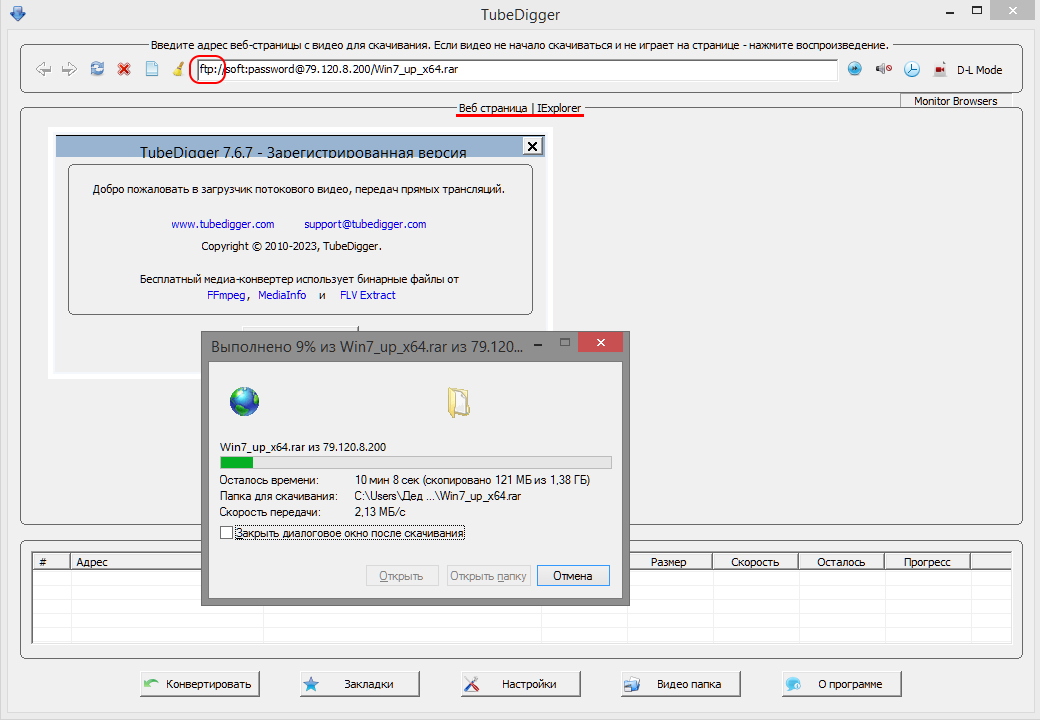Image resolution: width=1040 pixels, height=720 pixels.
Task: Click the transfer speed value 2,13 МБ/с
Action: (380, 512)
